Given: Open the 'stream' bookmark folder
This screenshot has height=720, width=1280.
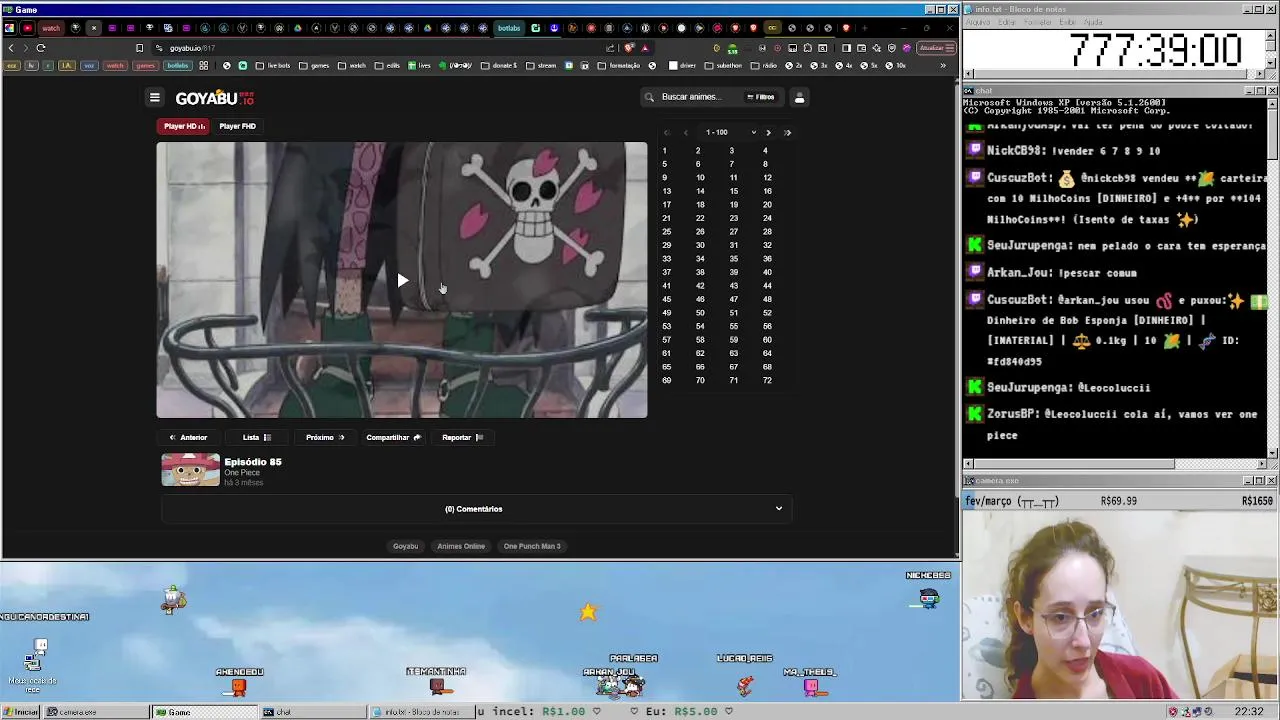Looking at the screenshot, I should 541,66.
